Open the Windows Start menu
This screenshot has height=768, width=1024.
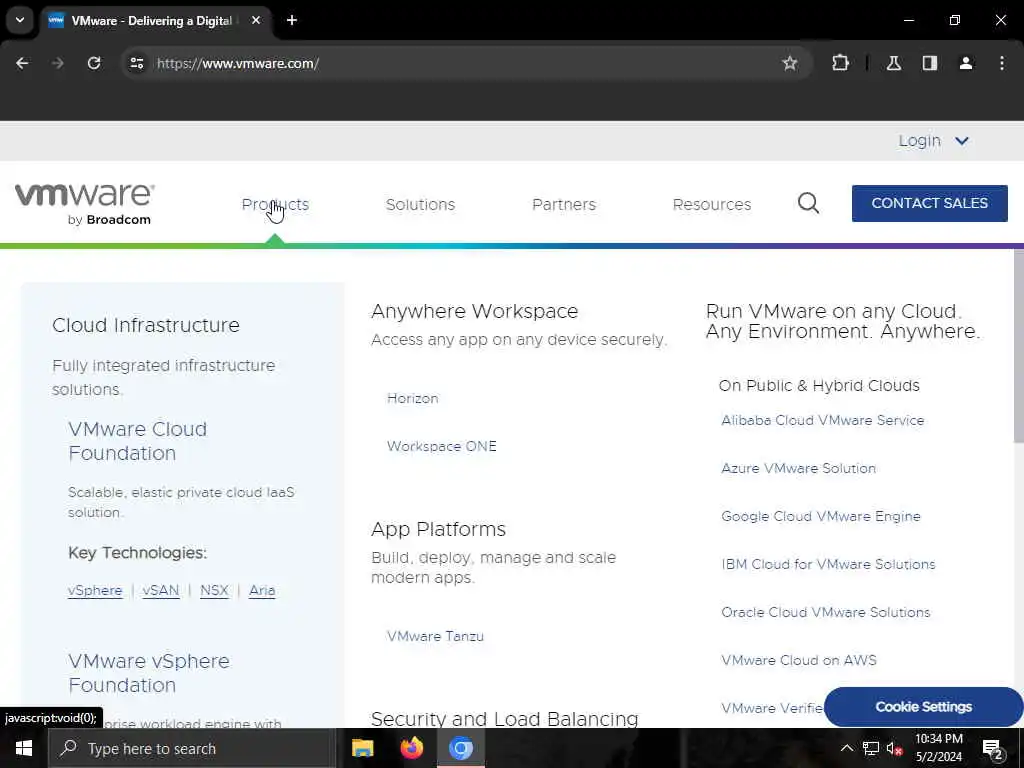24,748
